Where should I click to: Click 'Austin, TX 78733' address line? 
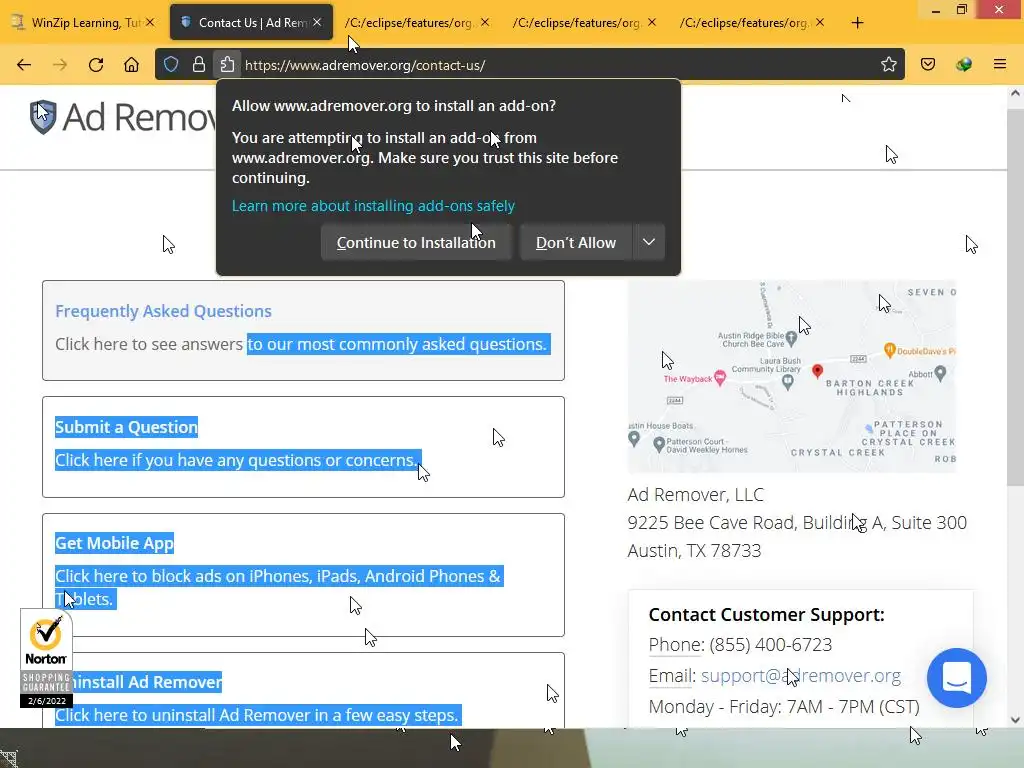pyautogui.click(x=694, y=551)
